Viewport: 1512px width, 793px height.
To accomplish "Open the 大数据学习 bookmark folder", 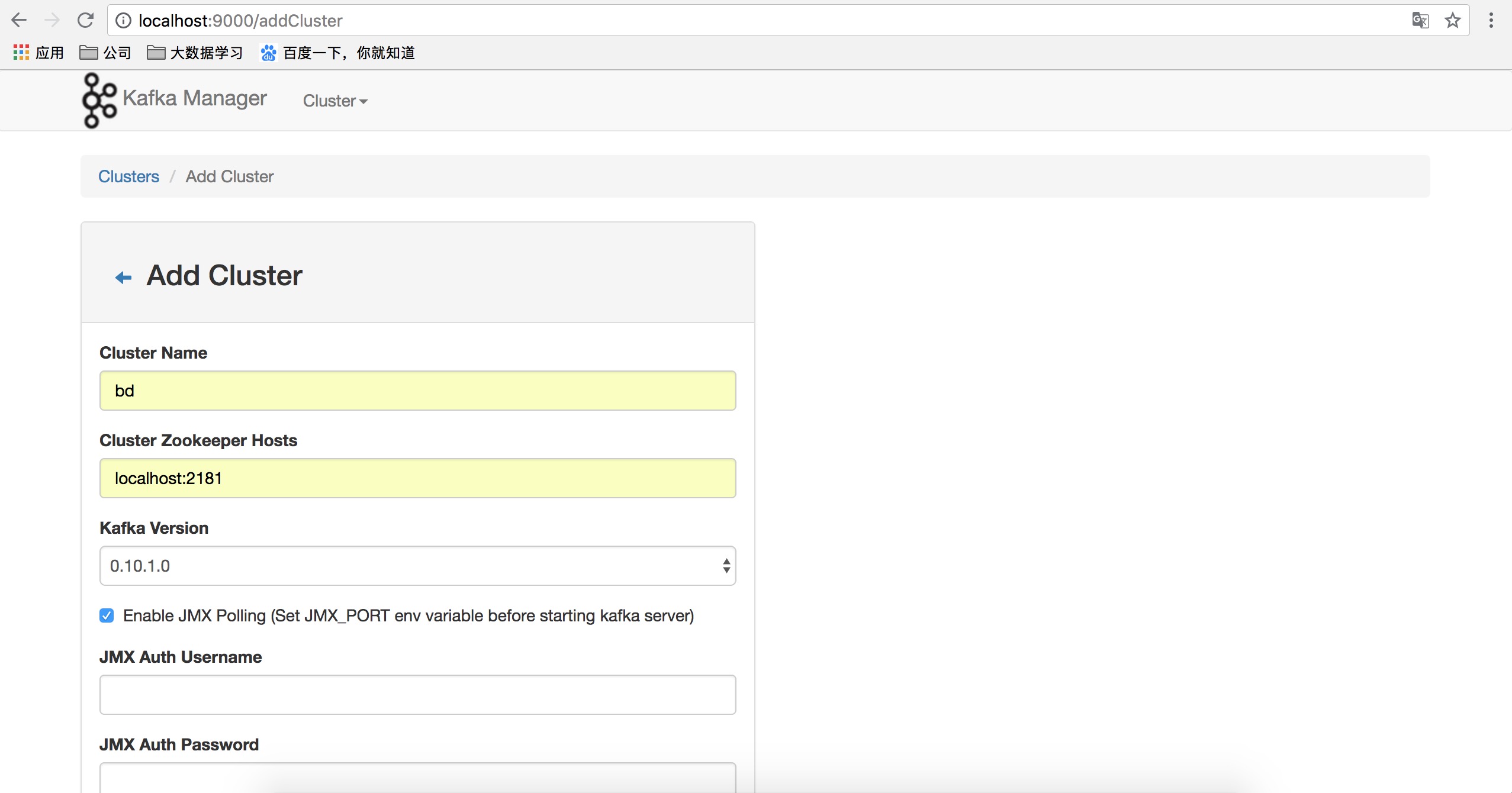I will (195, 53).
